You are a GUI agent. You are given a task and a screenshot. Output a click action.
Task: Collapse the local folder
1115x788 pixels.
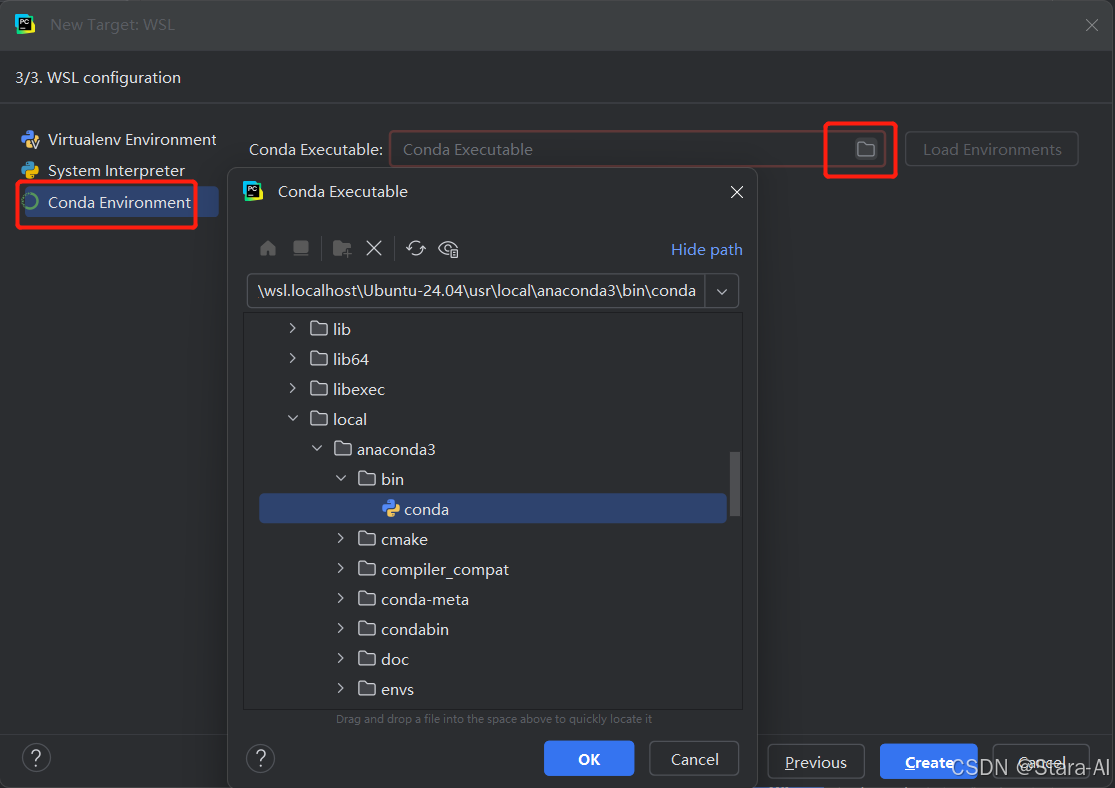292,418
